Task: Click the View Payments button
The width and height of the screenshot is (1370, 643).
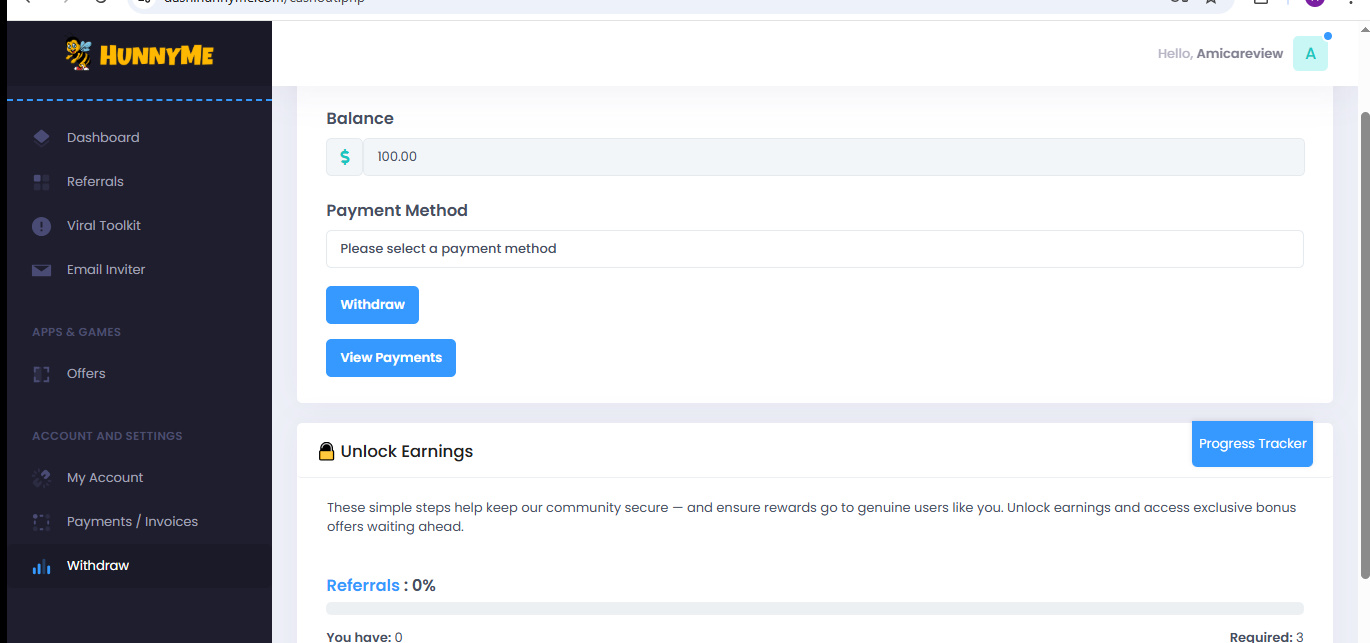Action: [391, 358]
